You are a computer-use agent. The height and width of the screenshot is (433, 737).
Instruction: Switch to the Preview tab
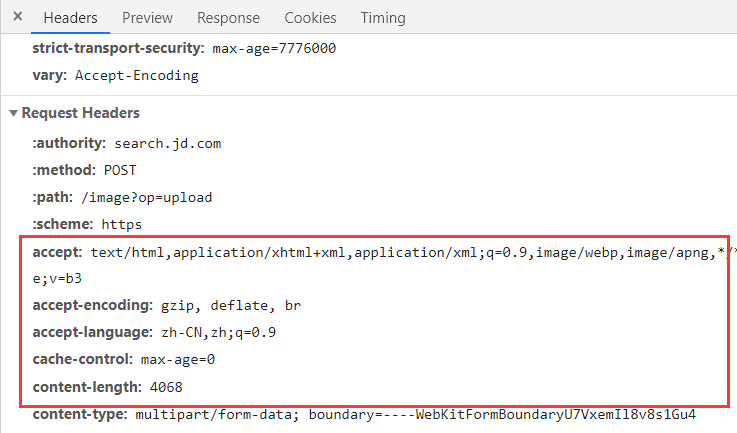147,18
